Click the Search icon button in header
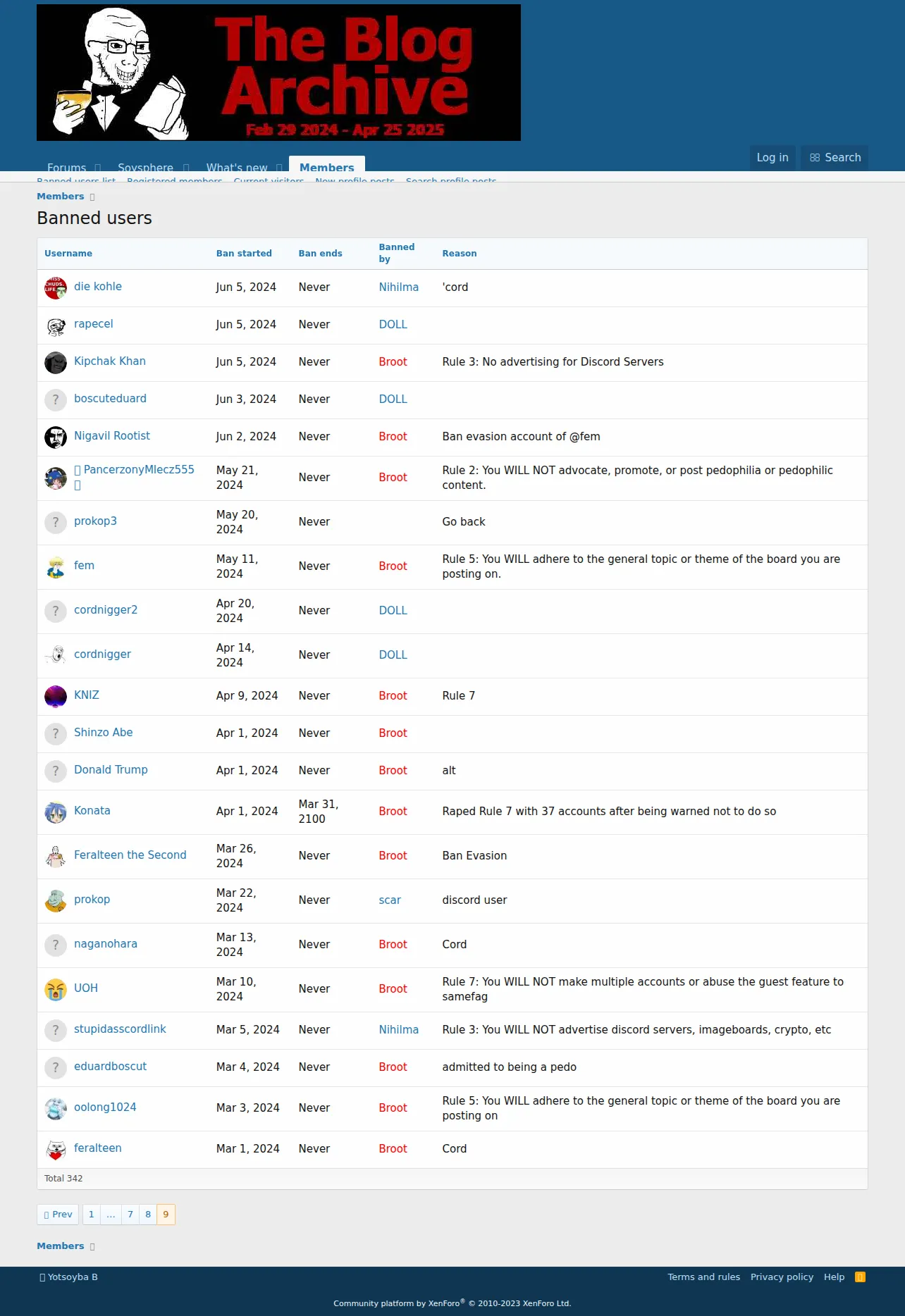This screenshot has width=905, height=1316. click(x=835, y=158)
